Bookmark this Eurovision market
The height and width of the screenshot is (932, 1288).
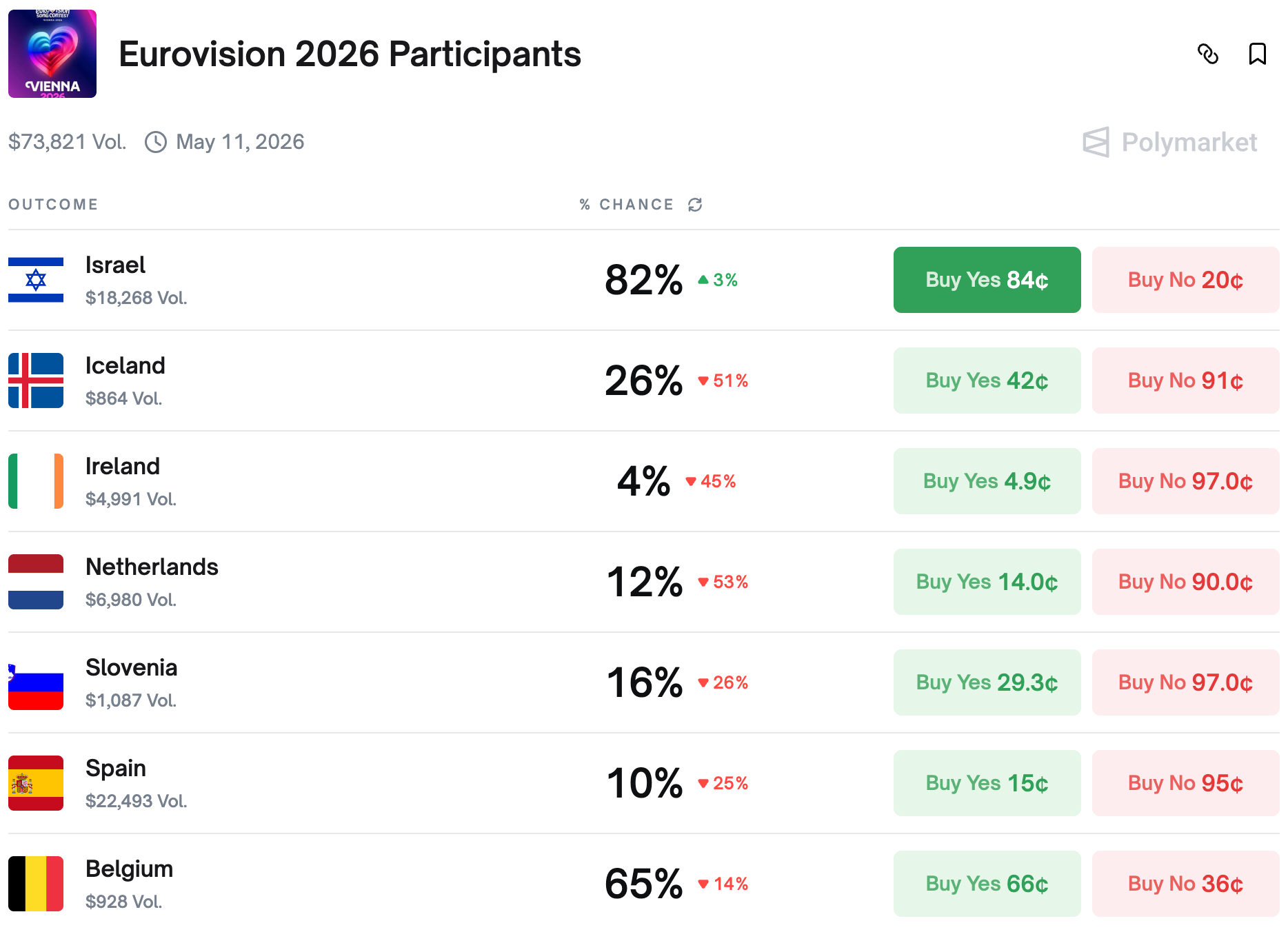[x=1257, y=54]
